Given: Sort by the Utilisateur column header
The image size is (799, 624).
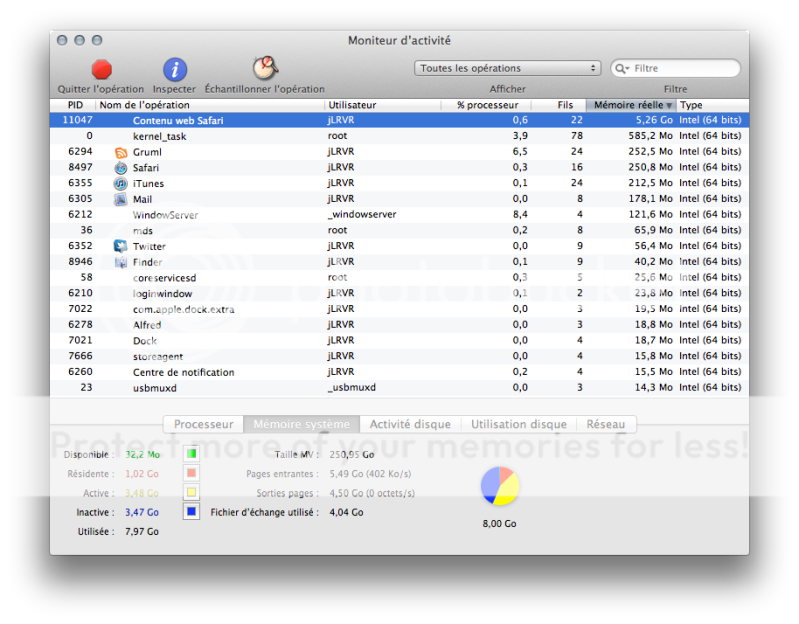Looking at the screenshot, I should click(383, 105).
